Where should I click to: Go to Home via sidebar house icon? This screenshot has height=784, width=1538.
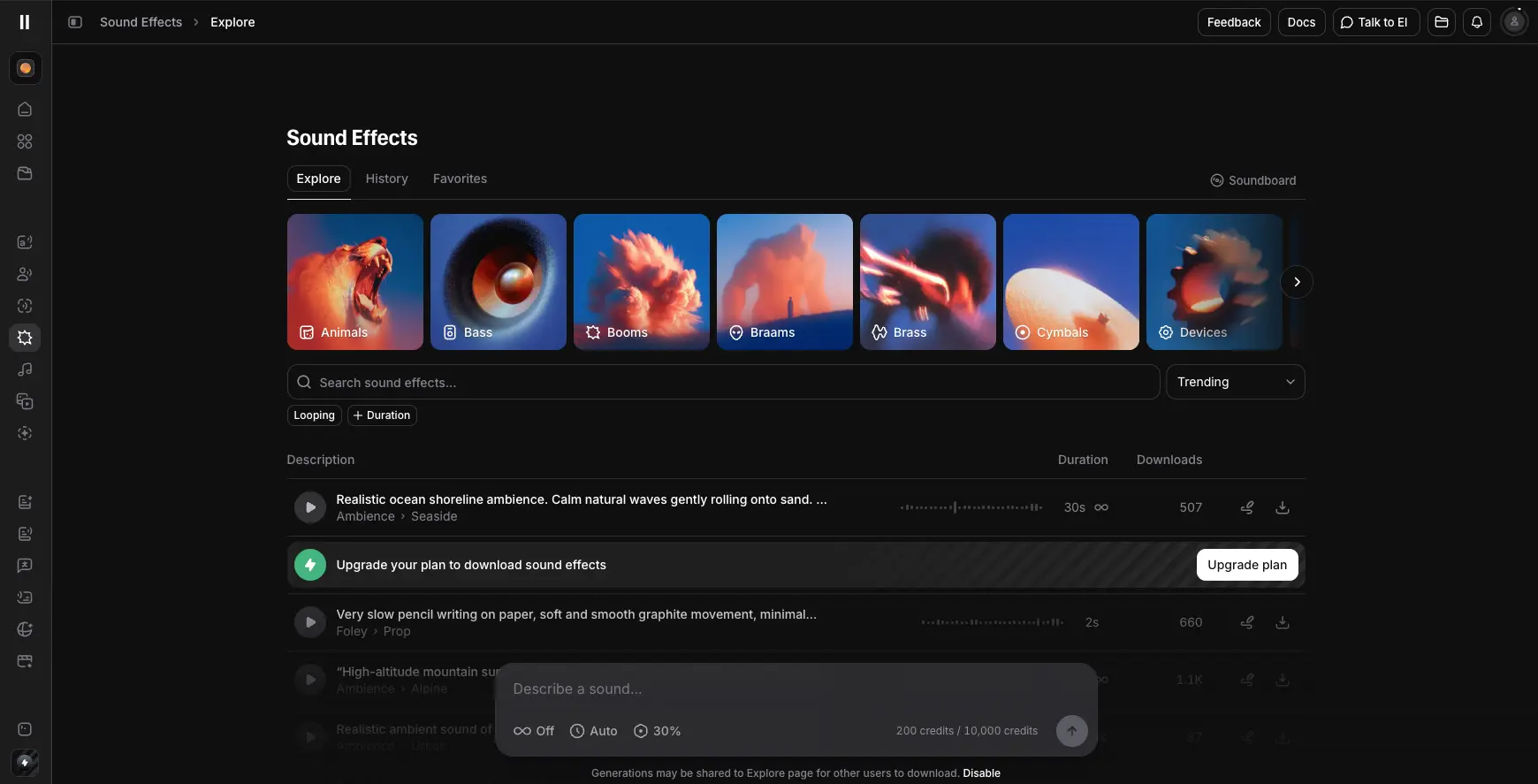pyautogui.click(x=25, y=110)
